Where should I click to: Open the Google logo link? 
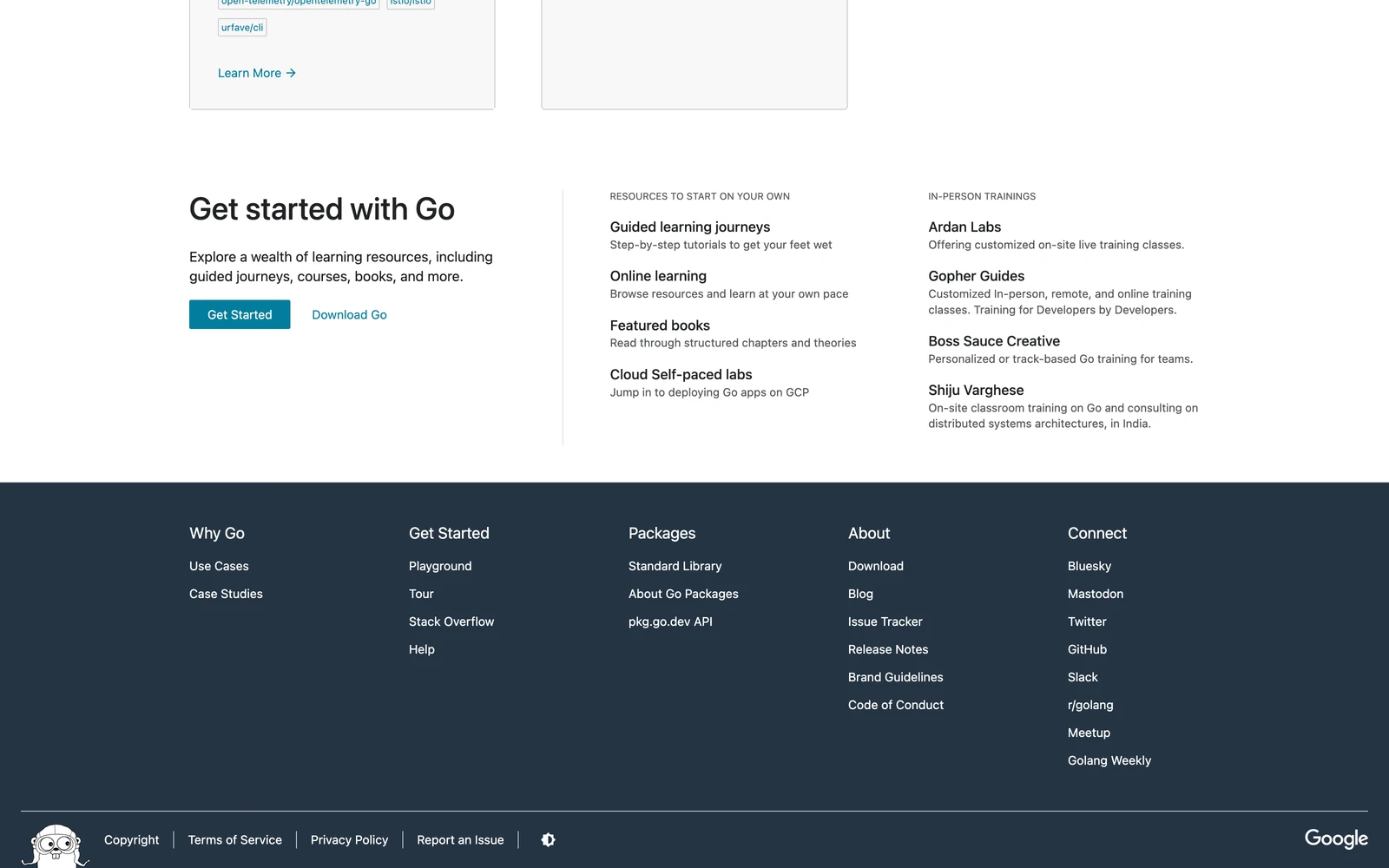[x=1336, y=838]
